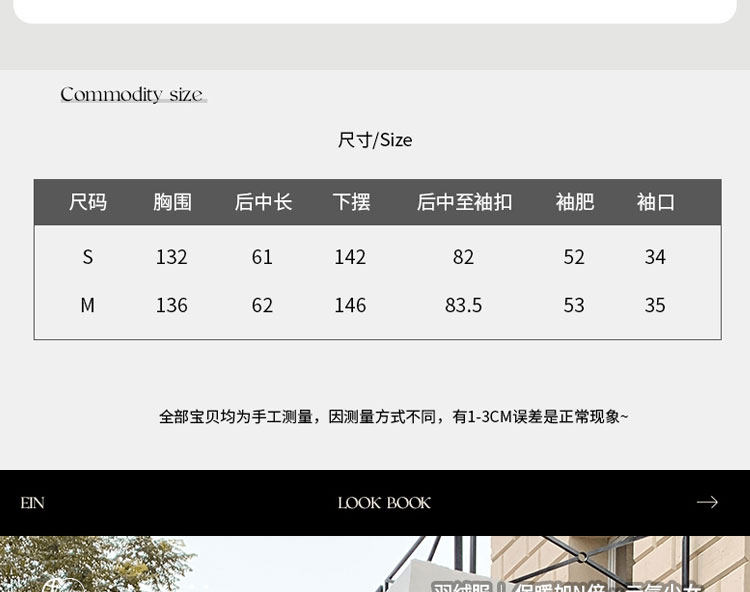This screenshot has height=592, width=750.
Task: Click the 132 bust value for size S
Action: pos(171,257)
